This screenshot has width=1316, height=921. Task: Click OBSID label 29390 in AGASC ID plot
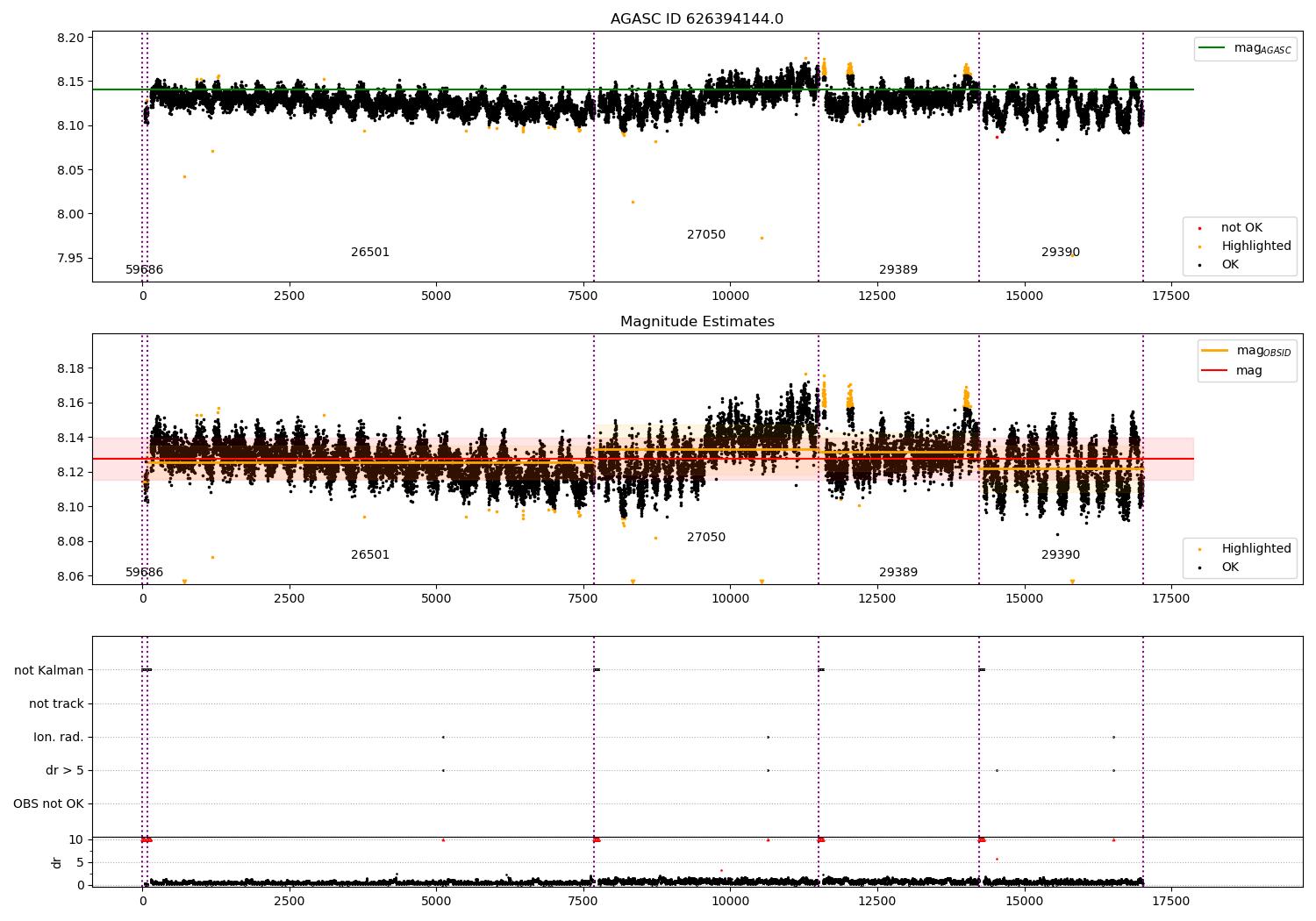[x=1061, y=253]
